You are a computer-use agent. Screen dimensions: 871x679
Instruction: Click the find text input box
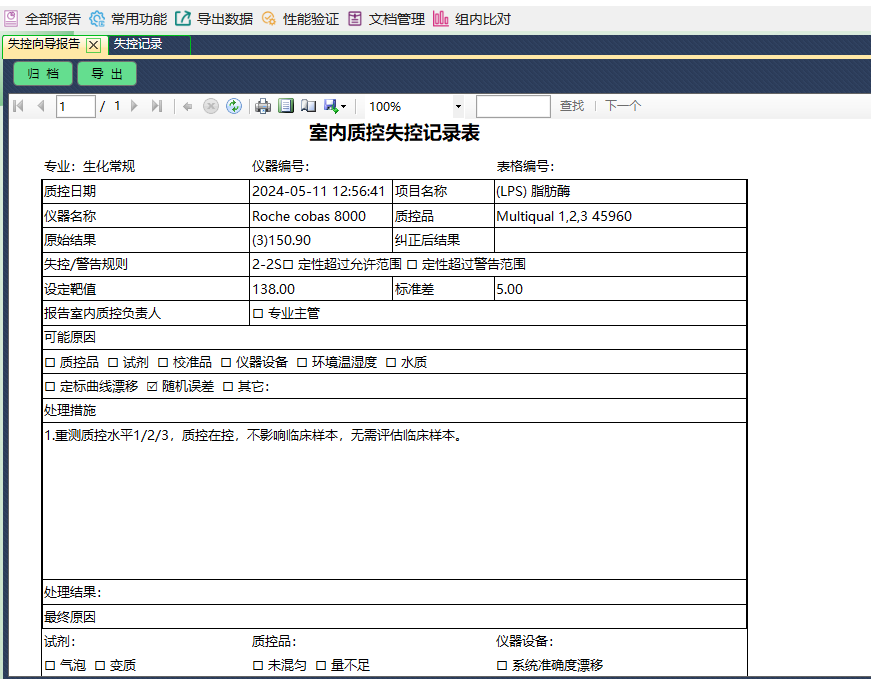513,106
